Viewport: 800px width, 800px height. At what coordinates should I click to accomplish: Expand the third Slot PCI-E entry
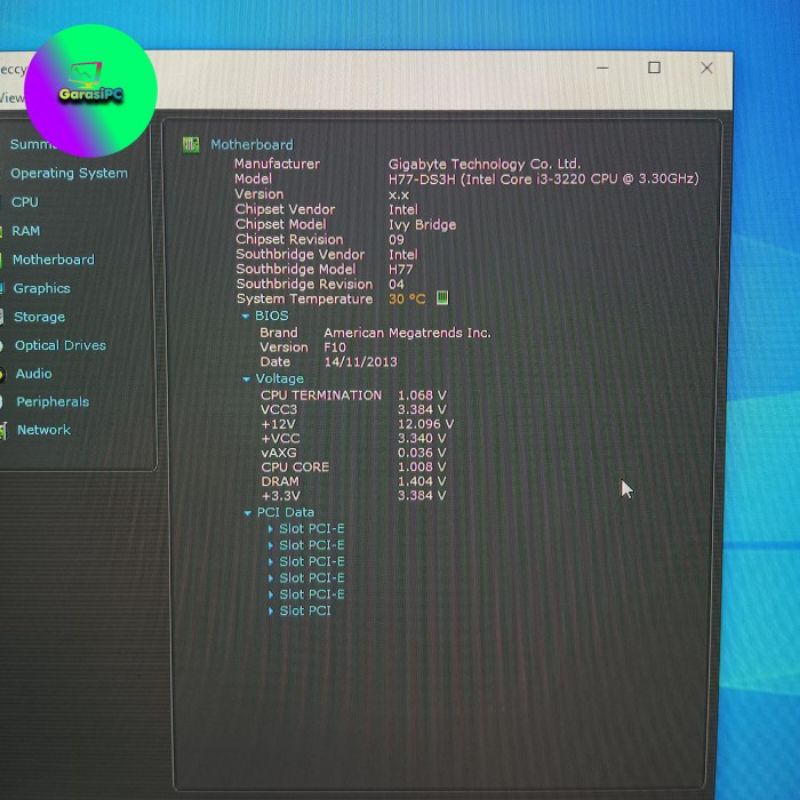(x=270, y=562)
